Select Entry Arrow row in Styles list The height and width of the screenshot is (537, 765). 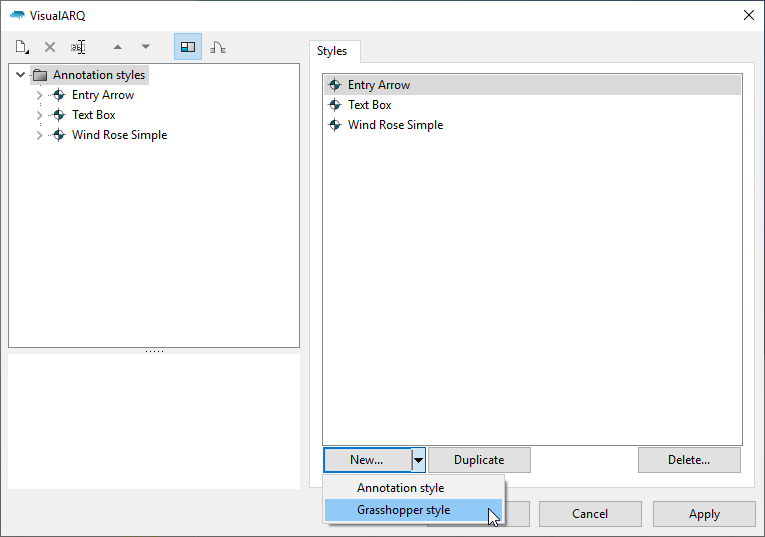[x=532, y=85]
